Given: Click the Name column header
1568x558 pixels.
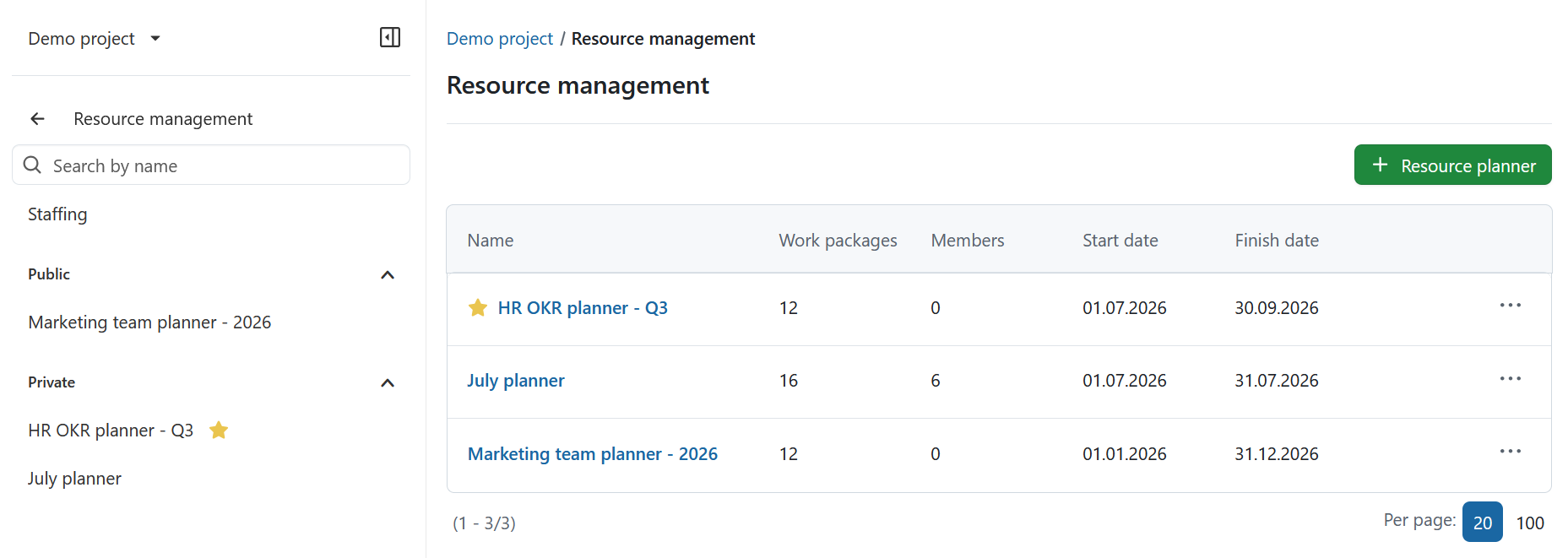Looking at the screenshot, I should [491, 241].
